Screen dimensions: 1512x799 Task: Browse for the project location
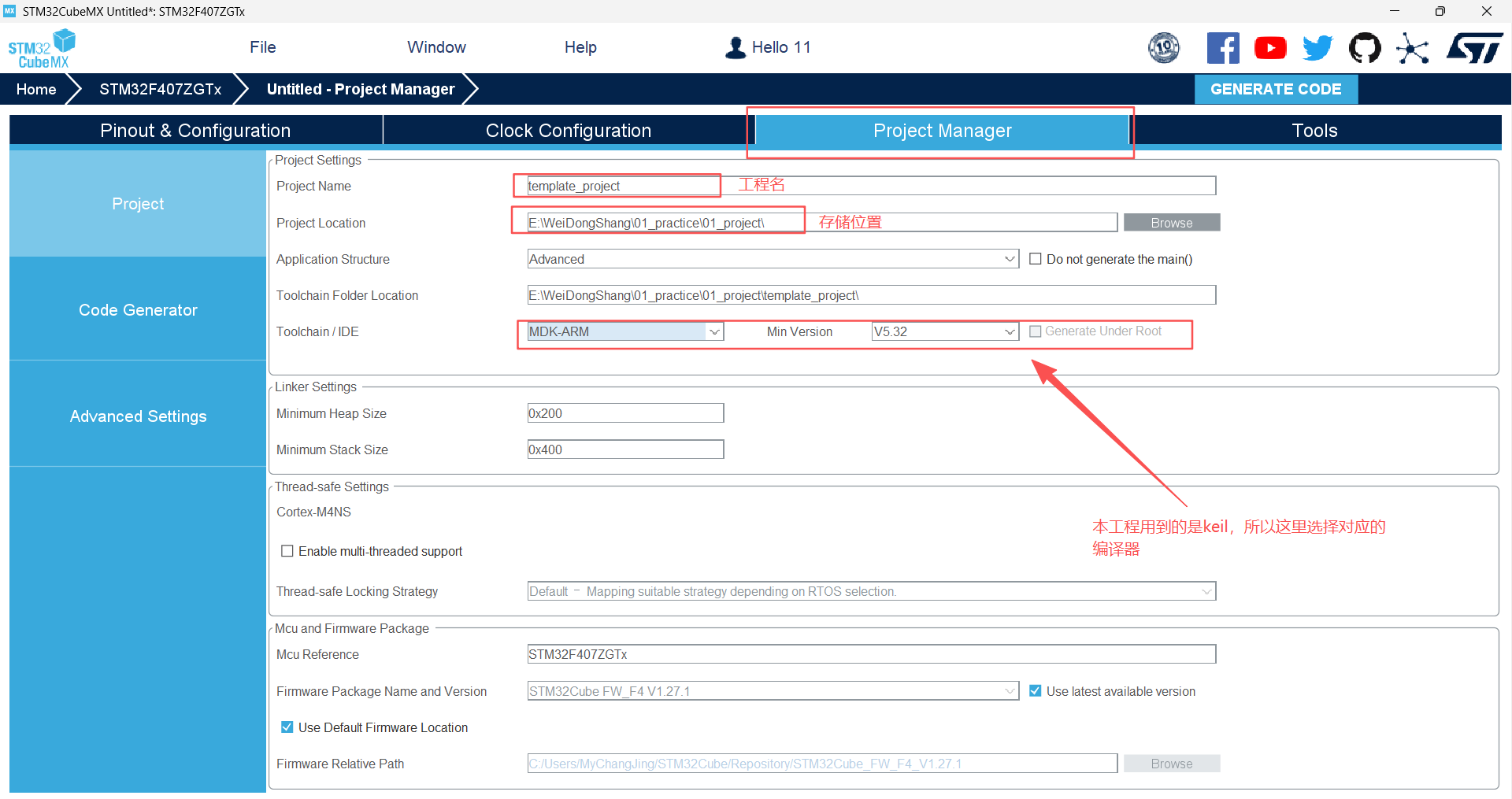coord(1172,223)
